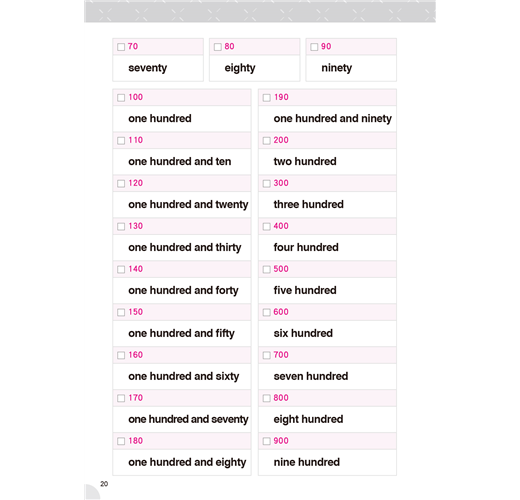Screen dimensions: 520x500
Task: Mark the 190 checkbox
Action: pyautogui.click(x=267, y=98)
